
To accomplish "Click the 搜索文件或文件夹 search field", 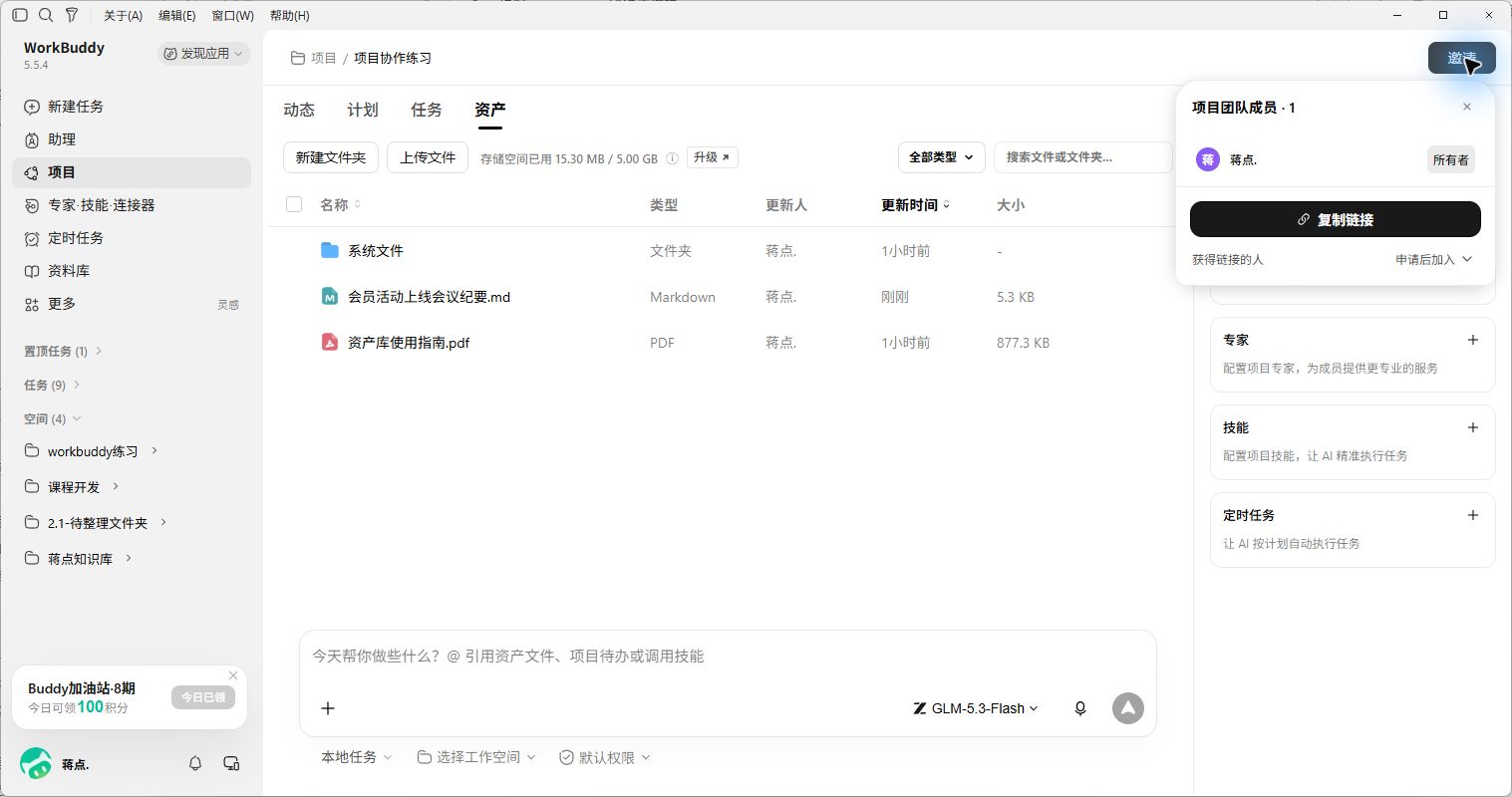I will (x=1083, y=157).
